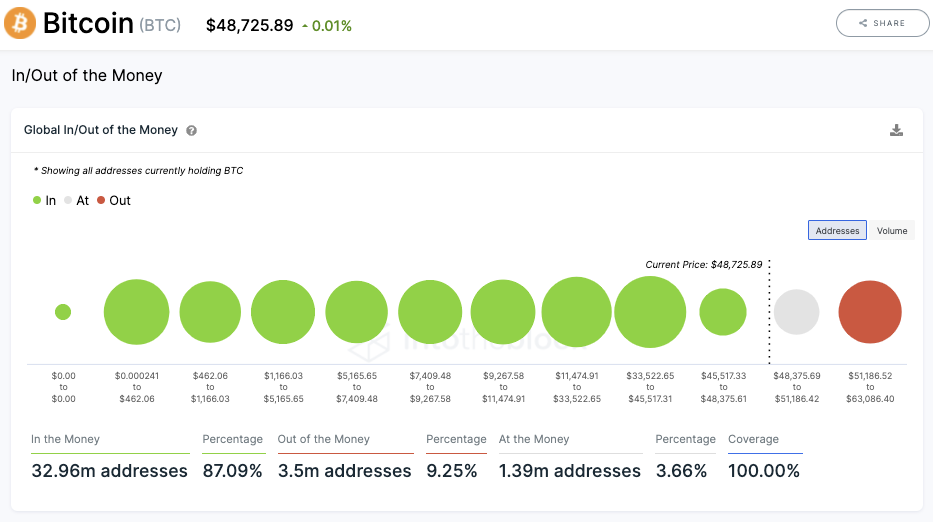This screenshot has height=522, width=933.
Task: Click the $51,186.52 to $63,086.40 axis label
Action: 870,387
